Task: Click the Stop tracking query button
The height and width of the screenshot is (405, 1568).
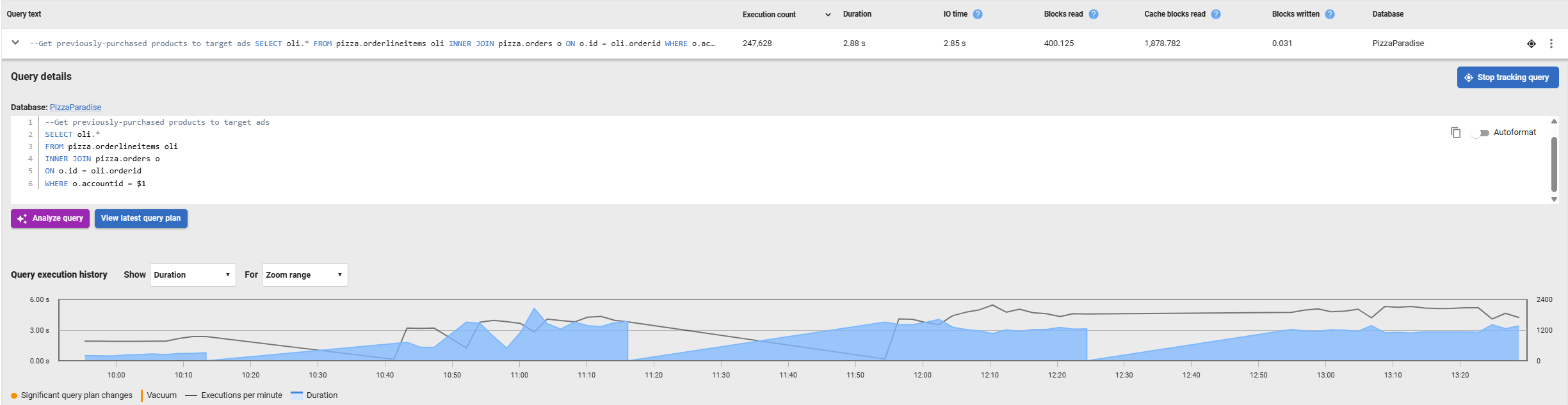Action: pyautogui.click(x=1507, y=77)
